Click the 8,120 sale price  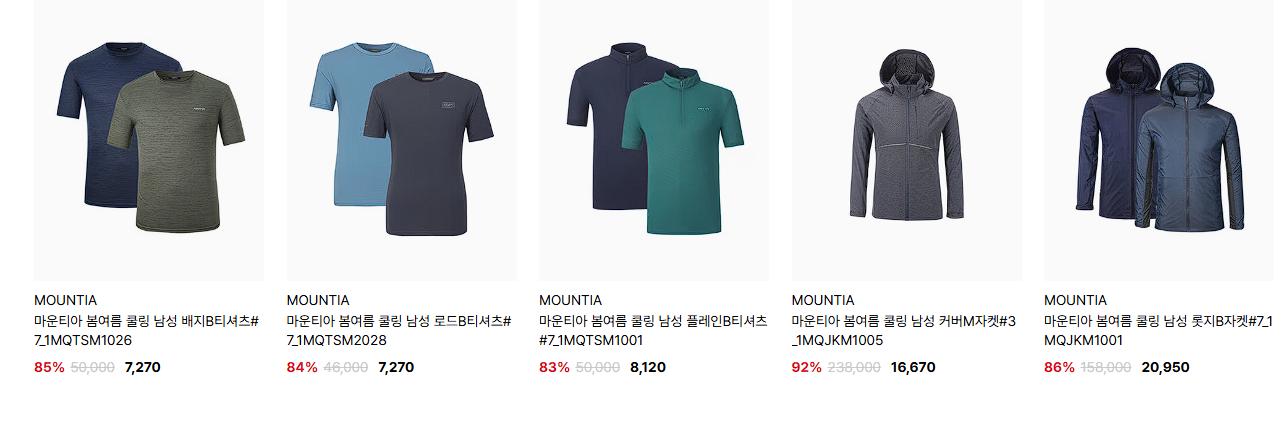[648, 367]
